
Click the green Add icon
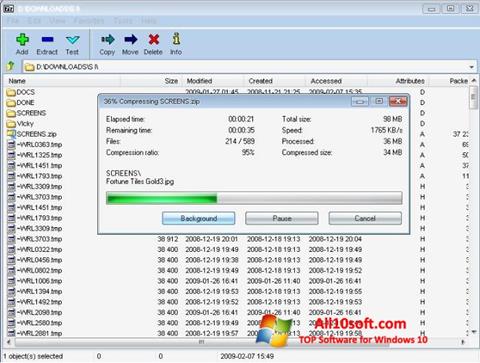[22, 40]
